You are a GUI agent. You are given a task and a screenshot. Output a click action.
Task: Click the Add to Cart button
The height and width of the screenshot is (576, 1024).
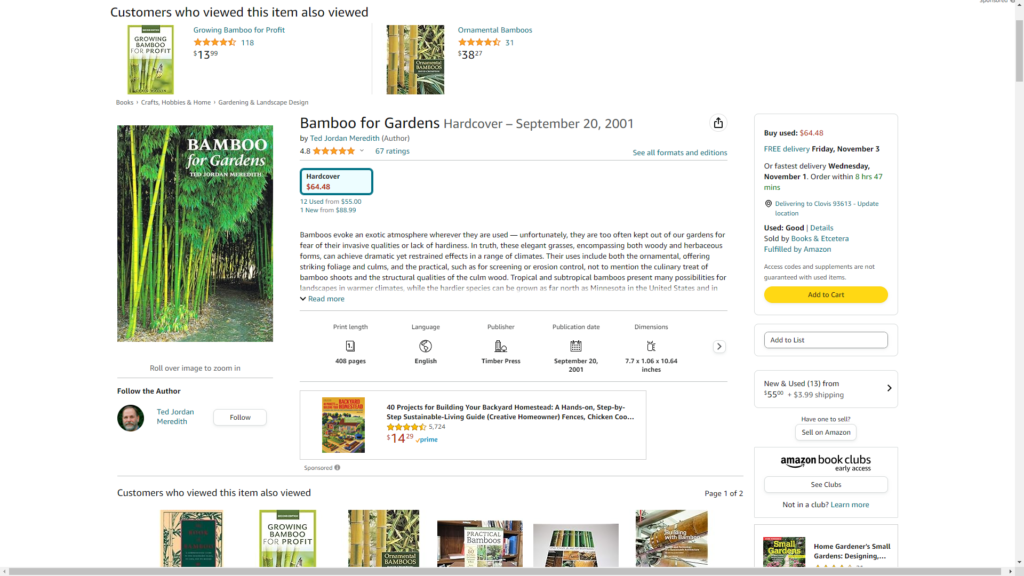click(825, 295)
